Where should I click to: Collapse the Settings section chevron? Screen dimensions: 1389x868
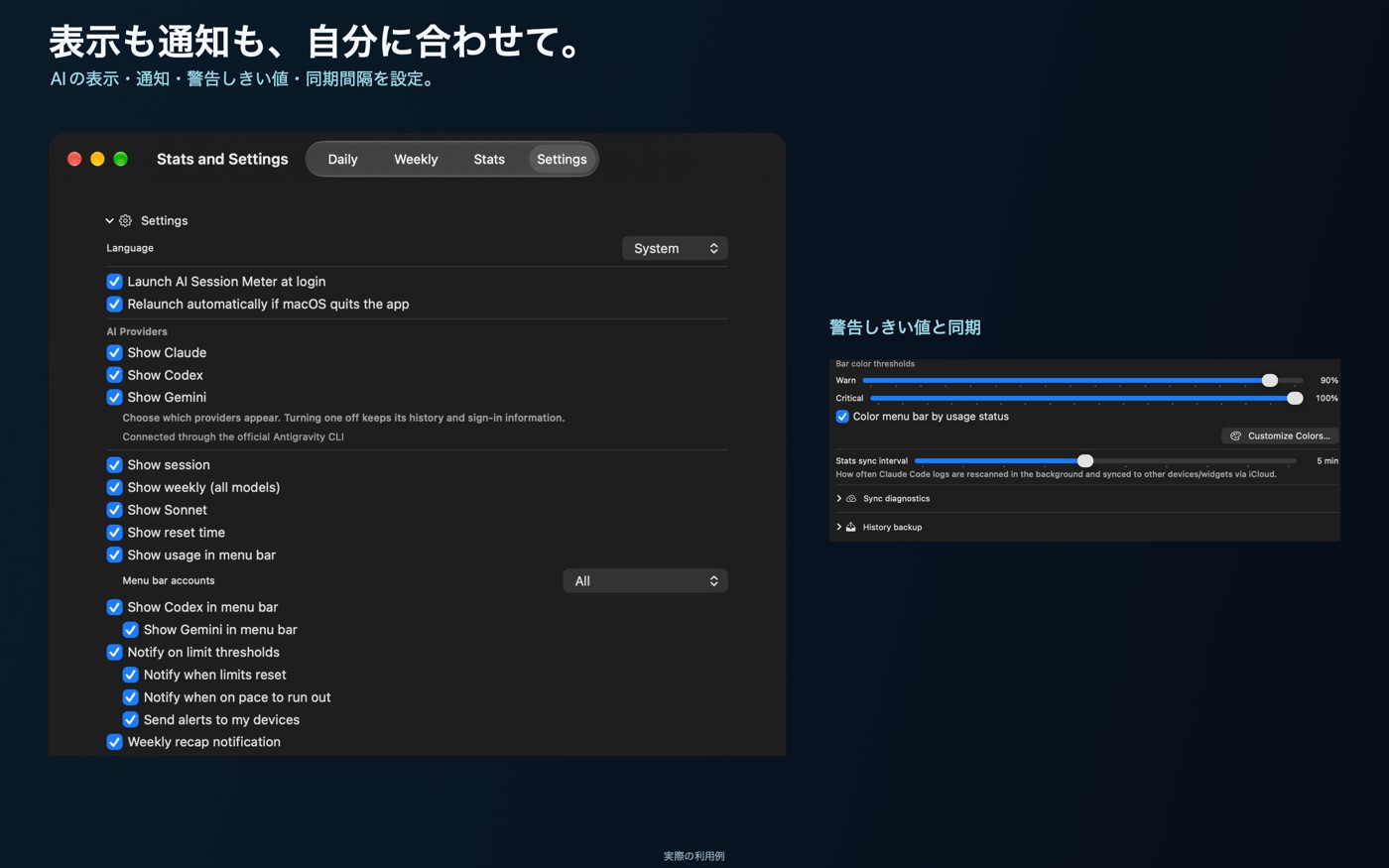[109, 221]
